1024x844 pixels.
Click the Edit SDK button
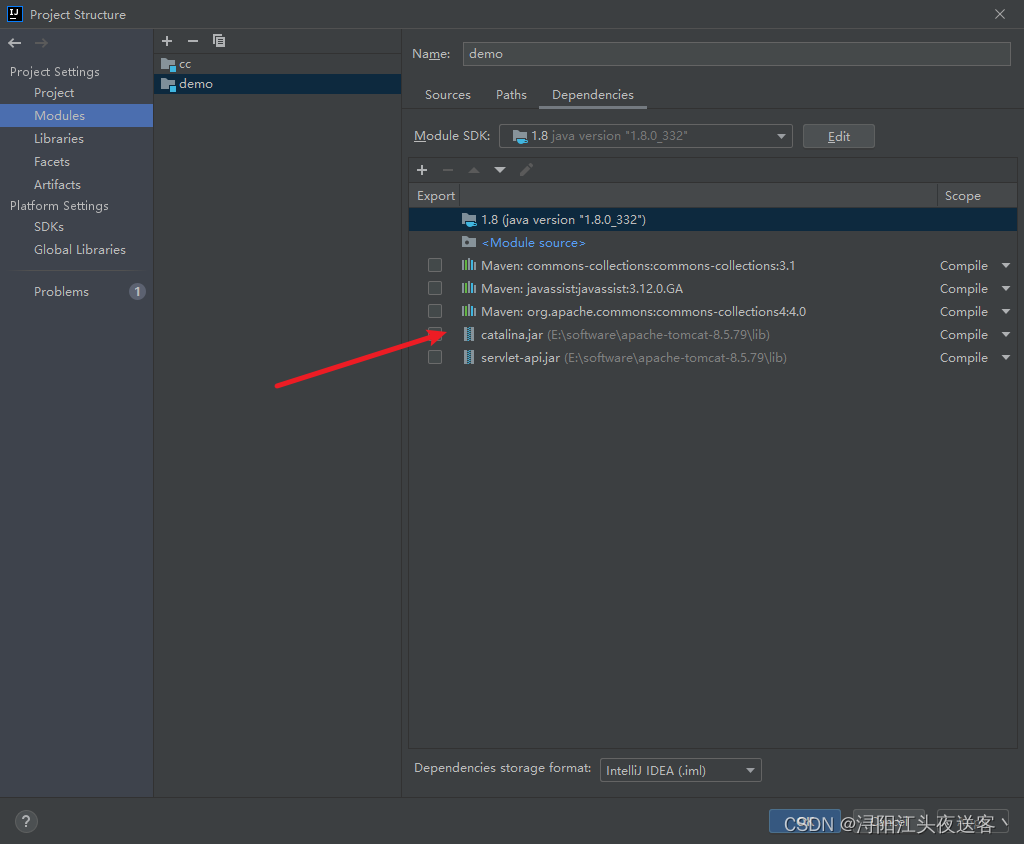point(838,136)
